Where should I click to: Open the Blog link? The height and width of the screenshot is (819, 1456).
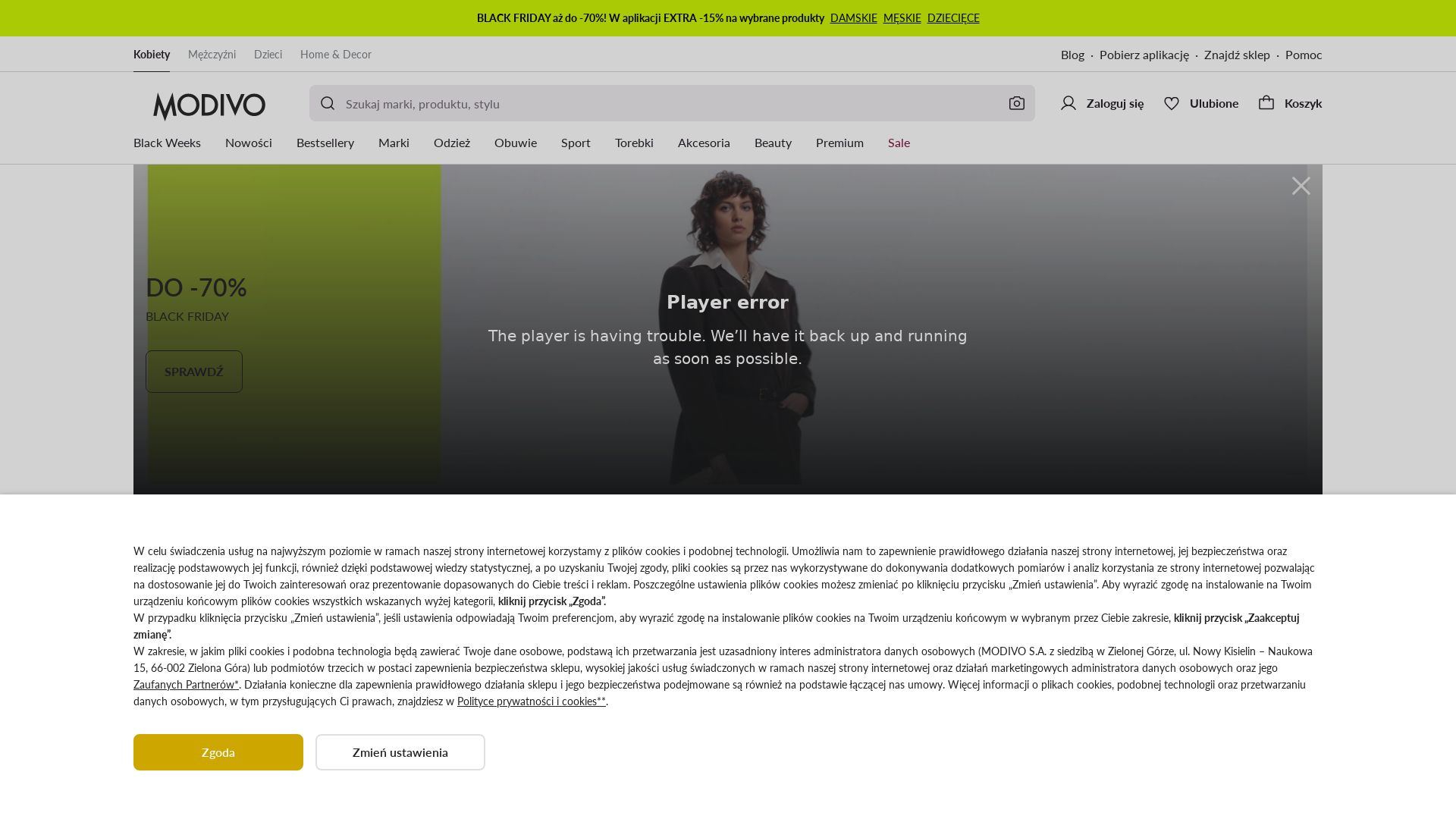coord(1072,55)
